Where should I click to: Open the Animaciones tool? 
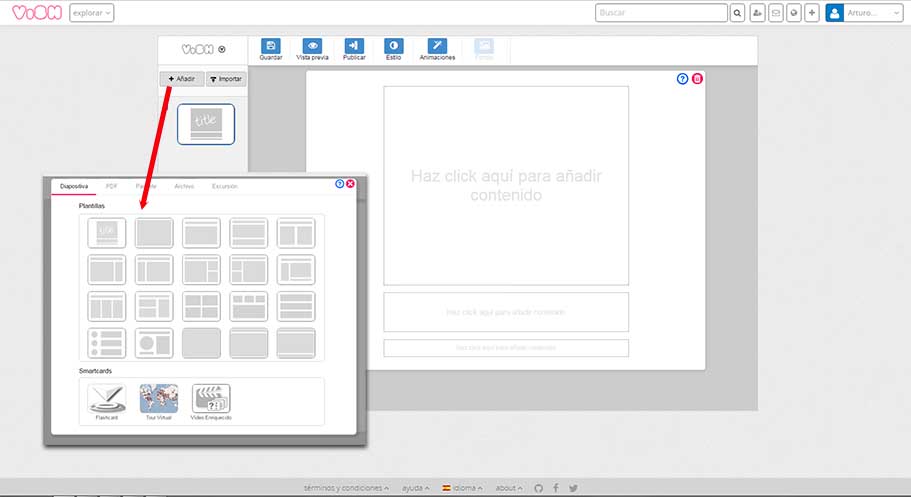[x=437, y=46]
